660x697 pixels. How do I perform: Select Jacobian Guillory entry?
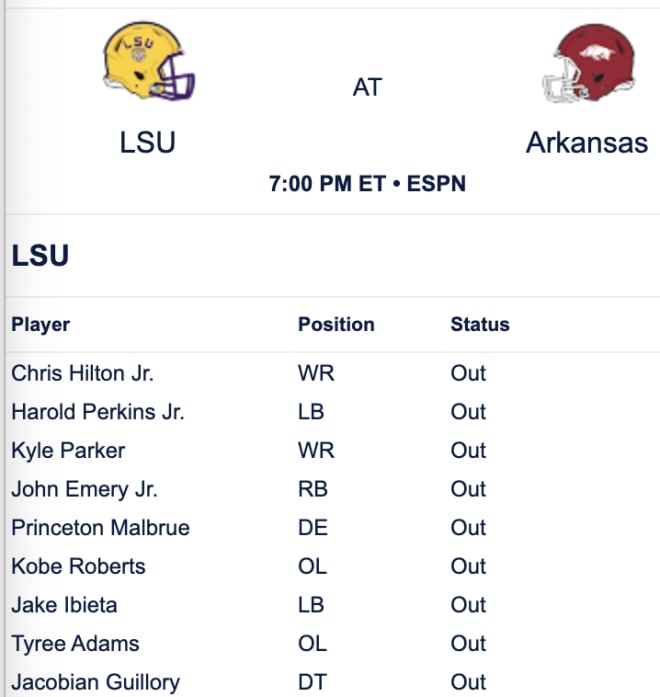click(x=96, y=682)
